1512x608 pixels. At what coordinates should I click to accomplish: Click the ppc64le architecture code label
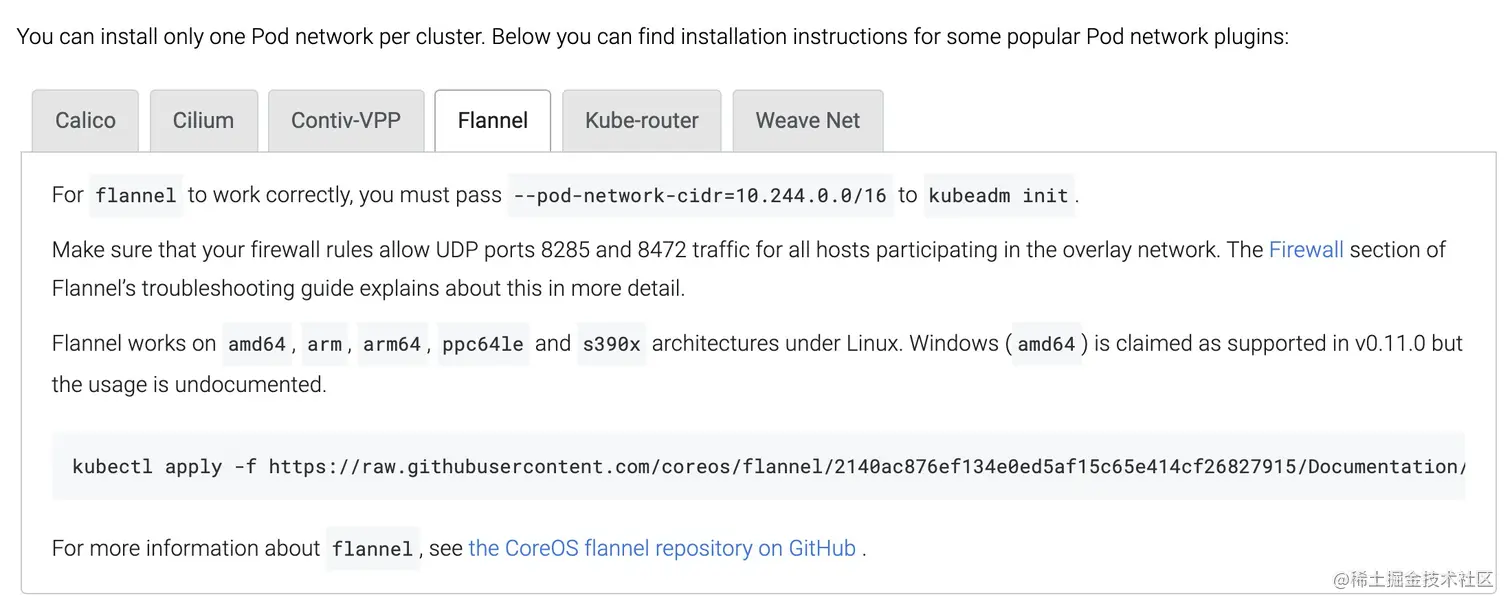(x=483, y=344)
